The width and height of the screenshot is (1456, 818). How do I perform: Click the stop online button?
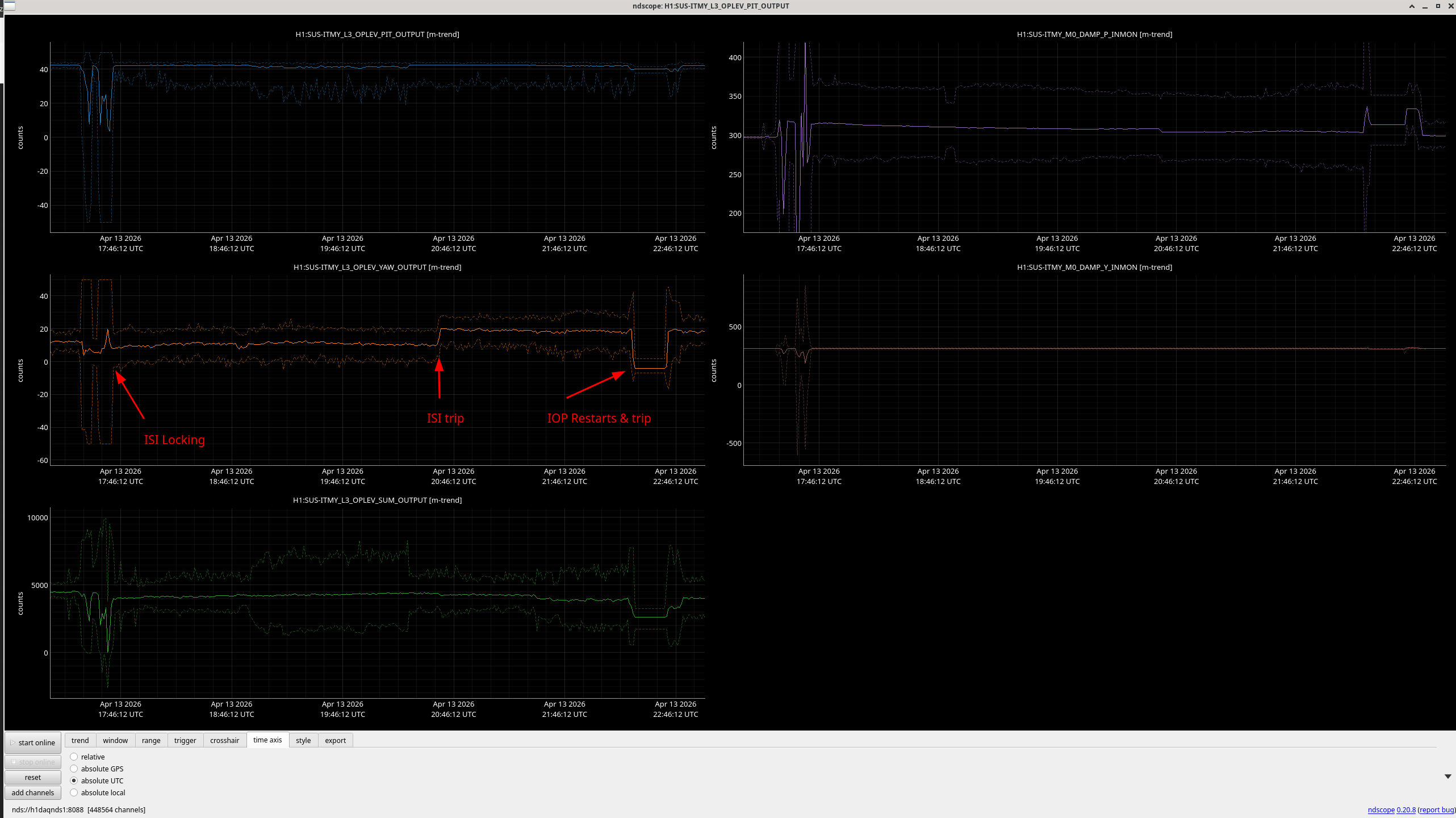[x=33, y=762]
